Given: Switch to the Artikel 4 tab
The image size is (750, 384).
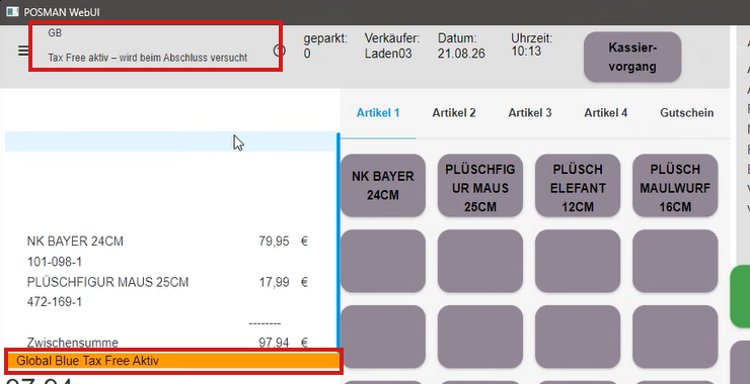Looking at the screenshot, I should coord(606,113).
